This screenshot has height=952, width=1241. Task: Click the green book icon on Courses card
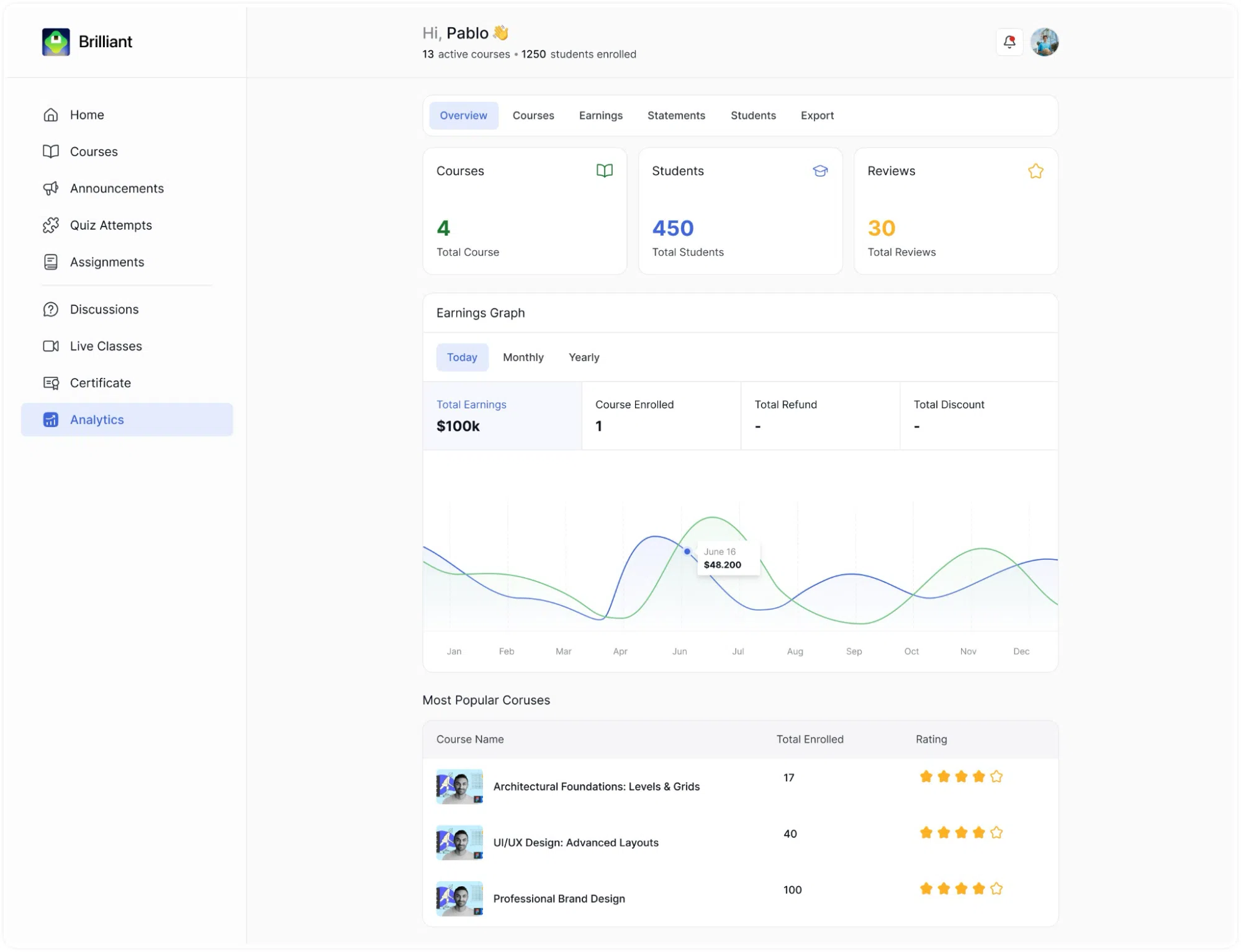[x=605, y=171]
